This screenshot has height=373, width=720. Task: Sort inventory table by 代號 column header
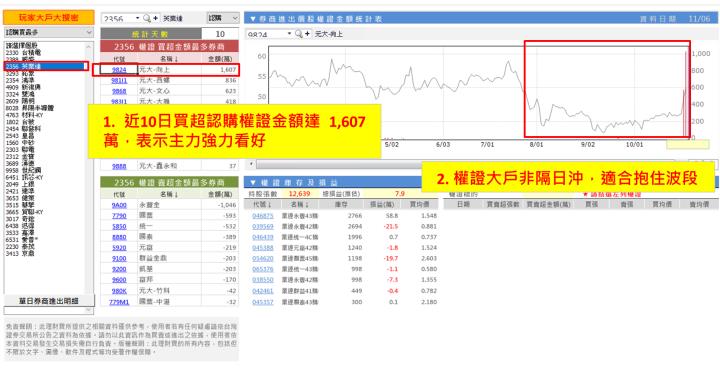coord(262,204)
